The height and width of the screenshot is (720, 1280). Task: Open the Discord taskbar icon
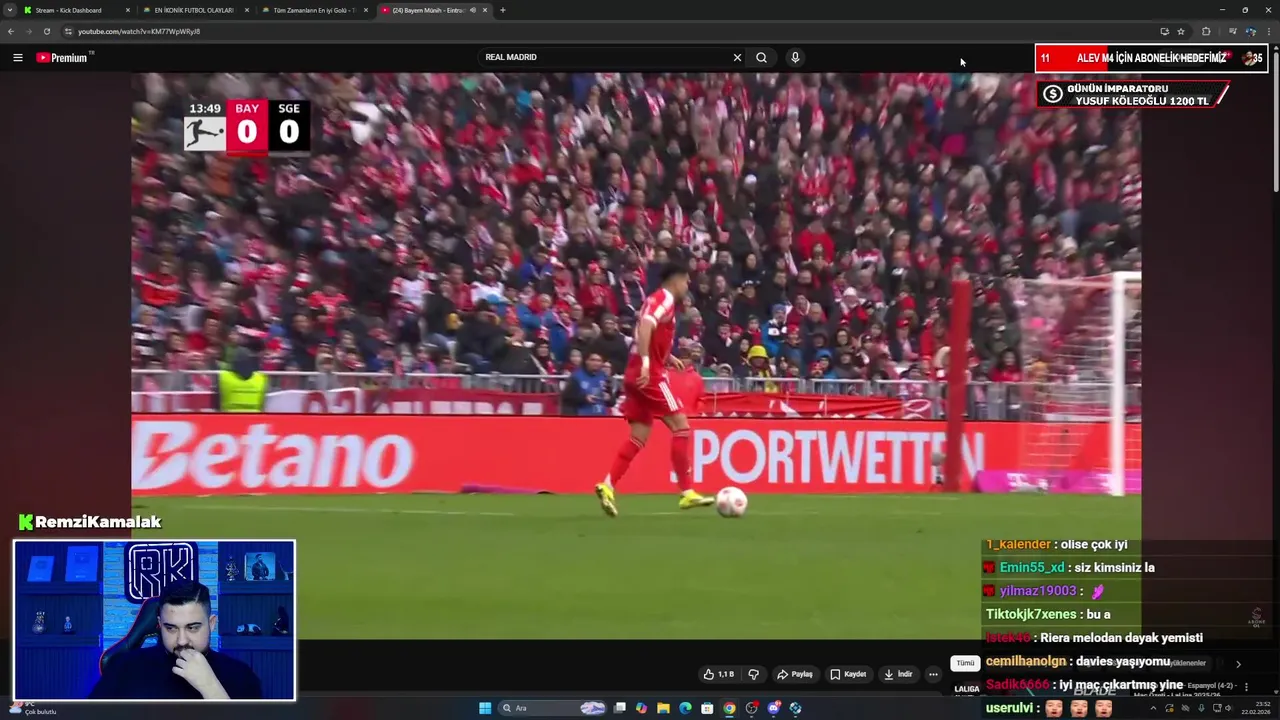pos(773,708)
